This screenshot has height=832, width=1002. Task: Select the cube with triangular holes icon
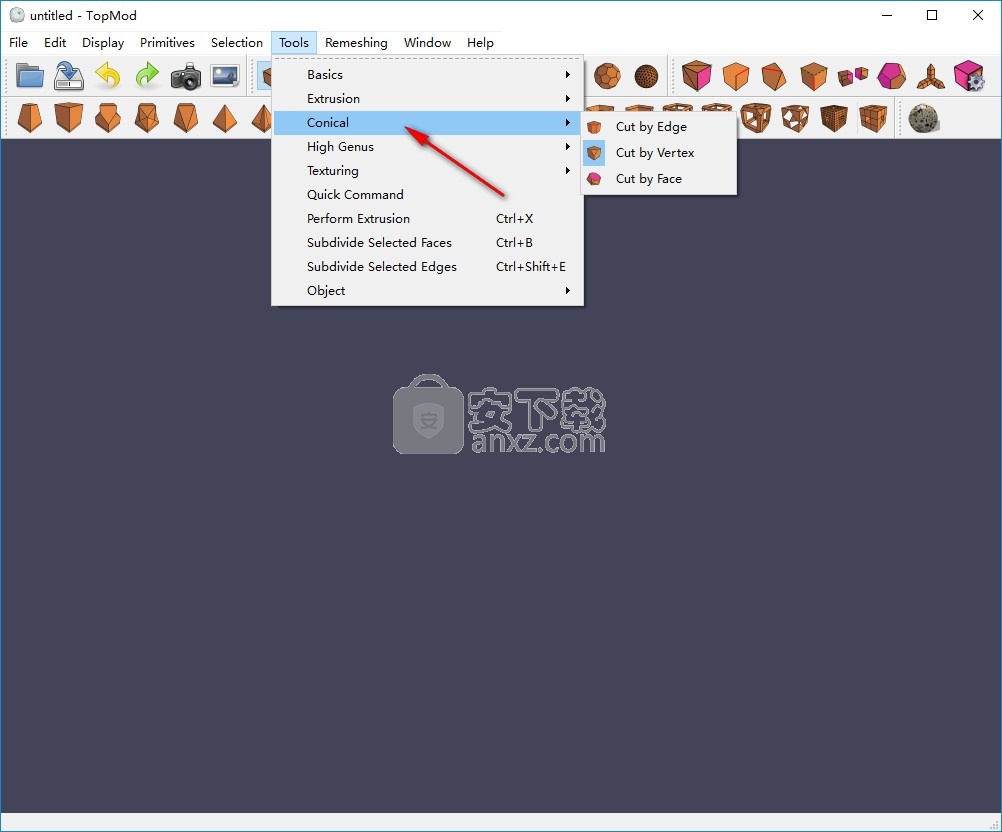point(795,118)
